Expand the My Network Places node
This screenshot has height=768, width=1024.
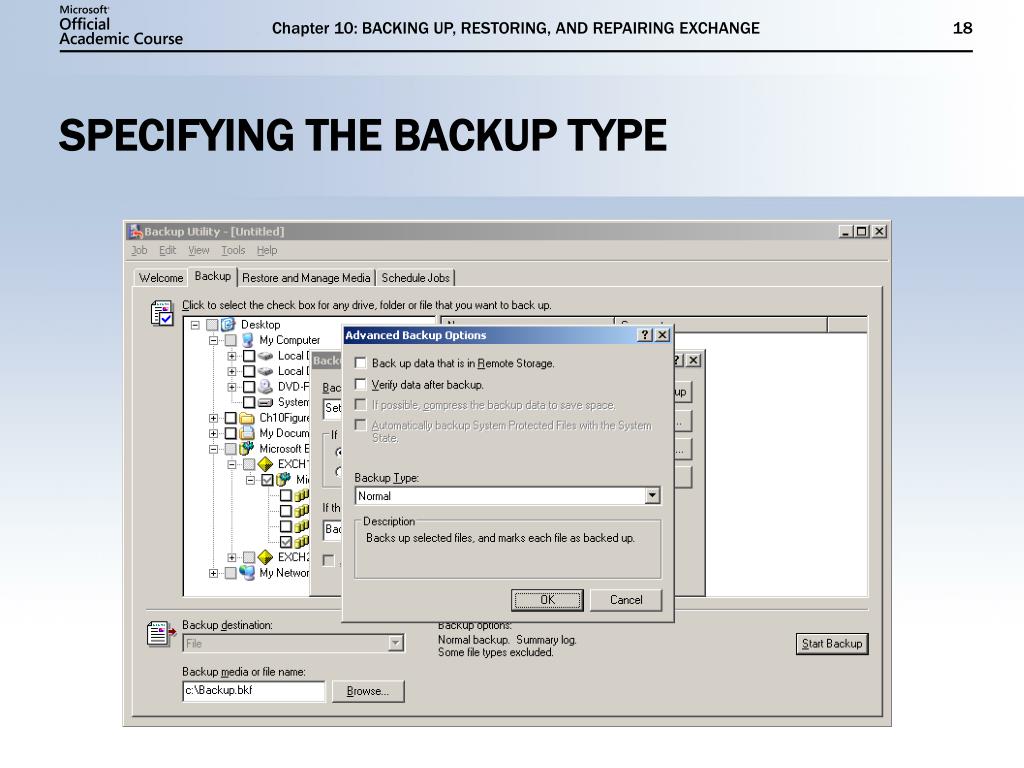click(214, 573)
